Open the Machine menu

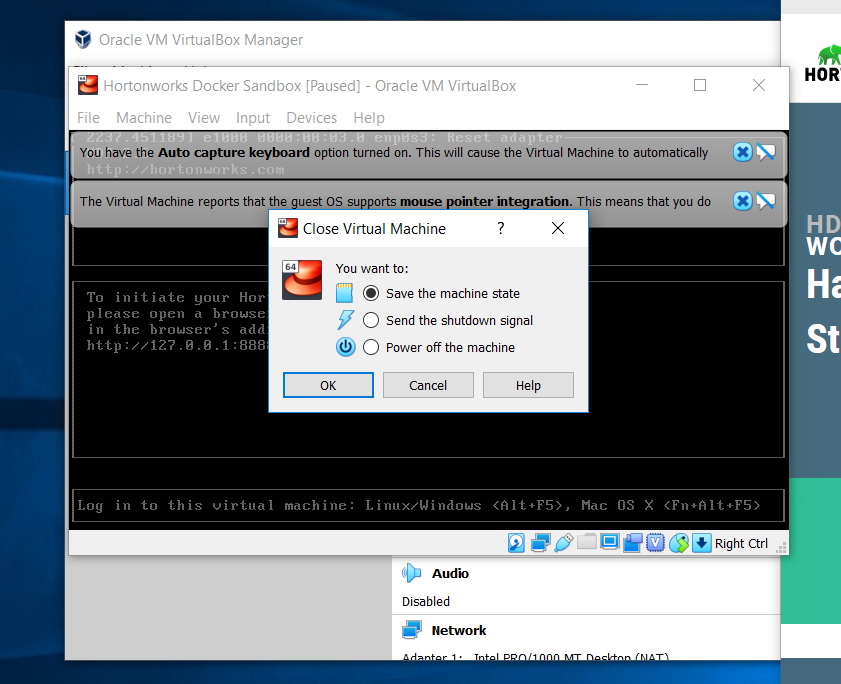pos(144,117)
